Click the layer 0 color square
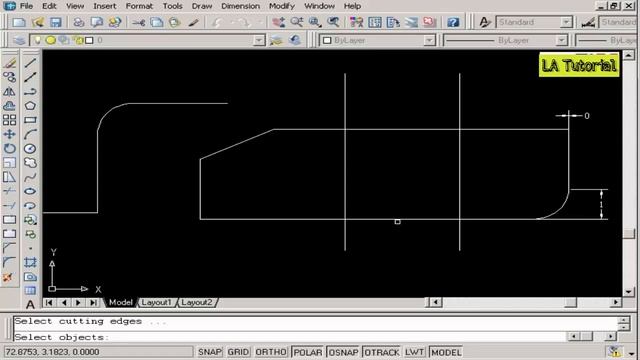Viewport: 640px width, 360px height. (x=89, y=40)
